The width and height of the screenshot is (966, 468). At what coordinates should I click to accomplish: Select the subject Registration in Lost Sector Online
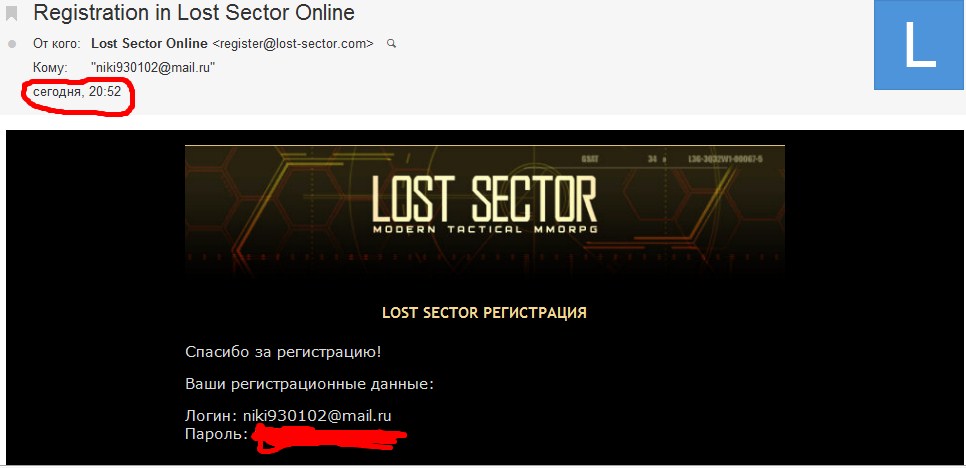[194, 12]
